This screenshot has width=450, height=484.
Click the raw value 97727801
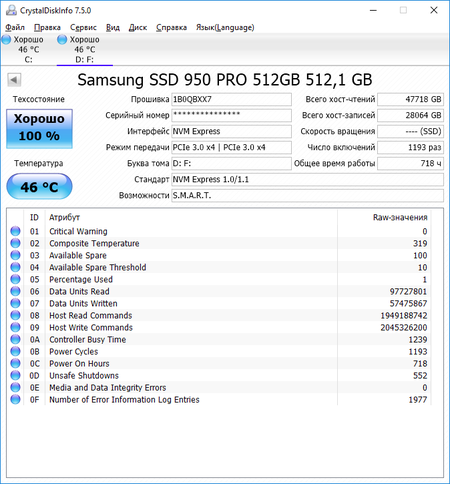point(408,291)
